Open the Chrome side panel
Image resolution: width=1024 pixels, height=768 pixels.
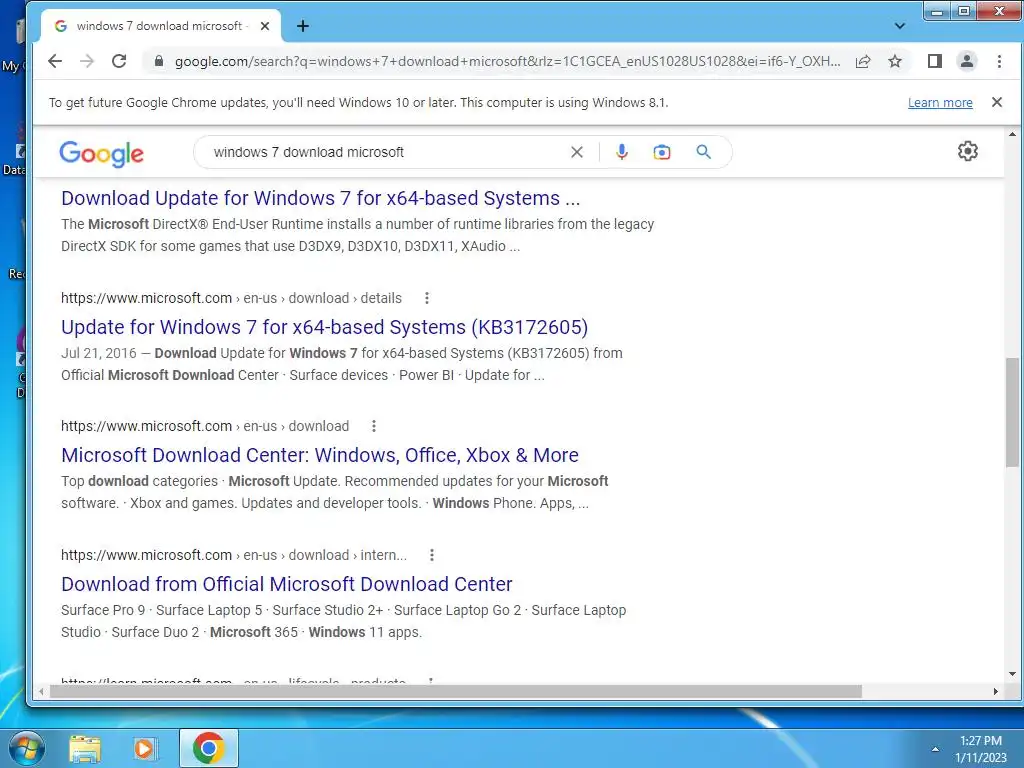935,61
